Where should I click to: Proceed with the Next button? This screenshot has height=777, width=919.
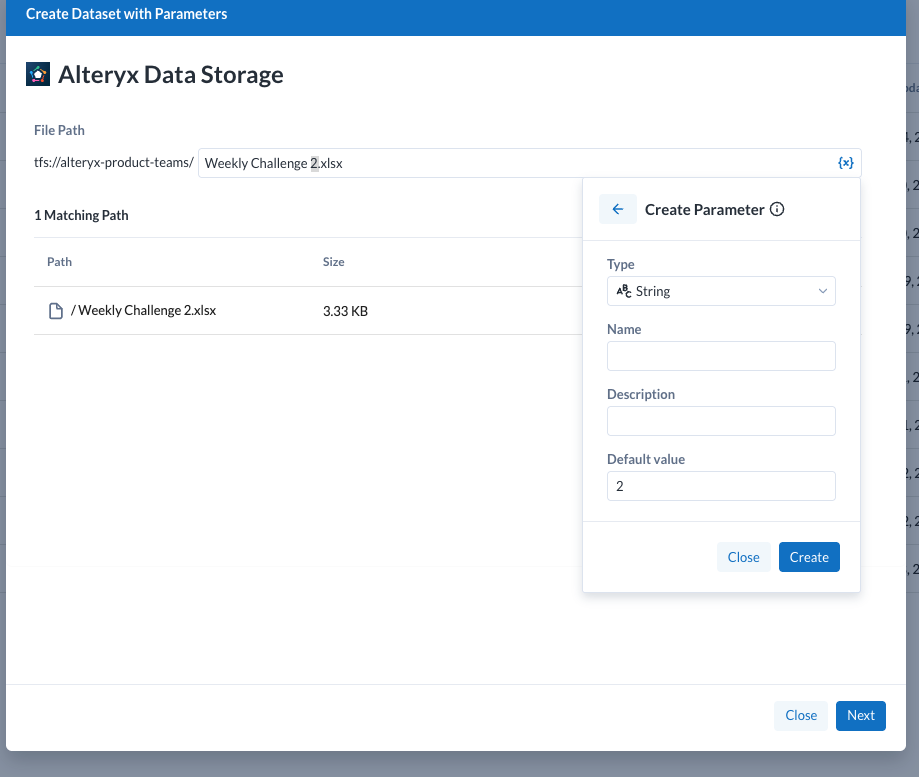tap(860, 715)
